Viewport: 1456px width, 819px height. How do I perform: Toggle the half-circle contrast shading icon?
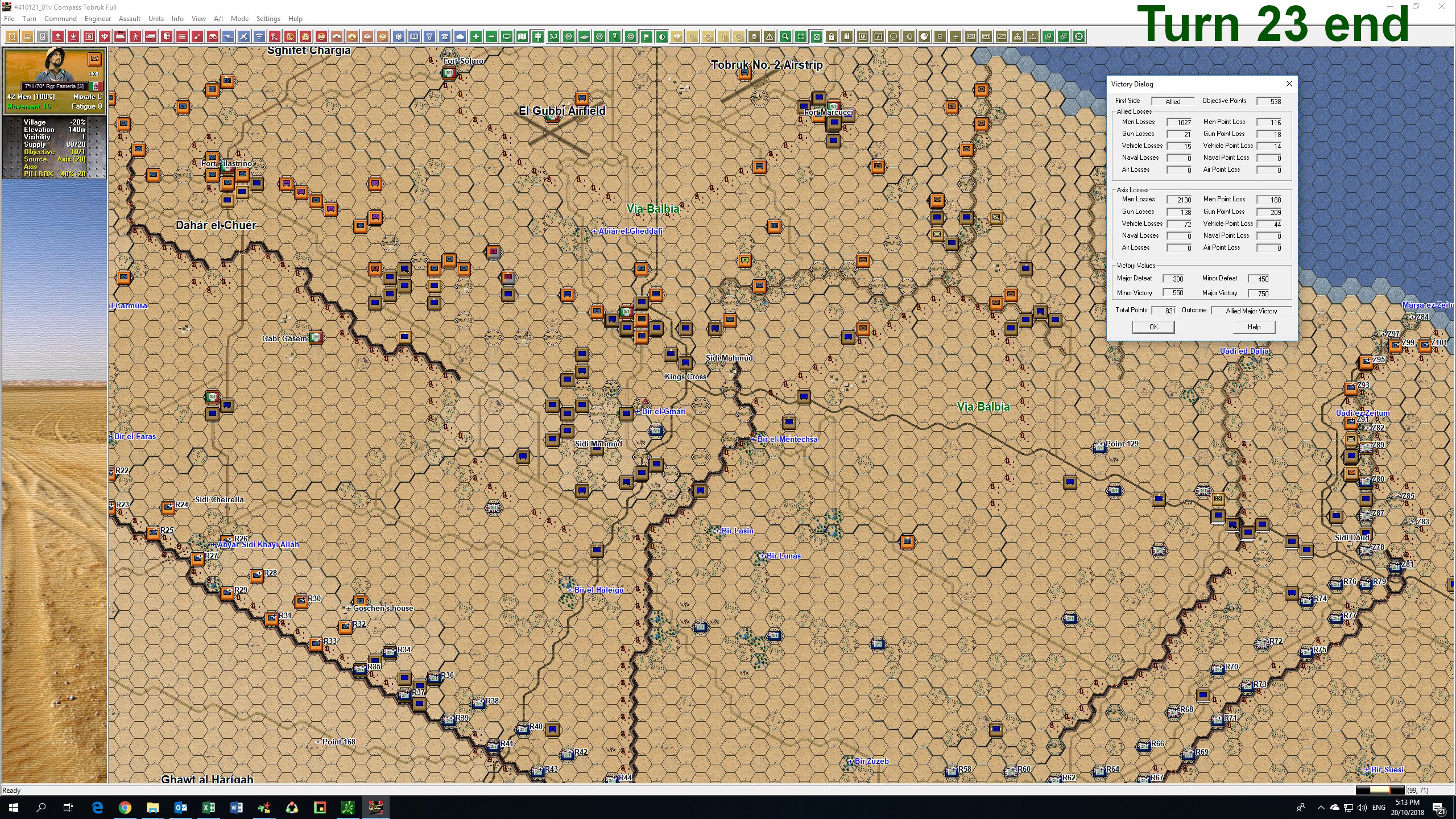click(661, 36)
